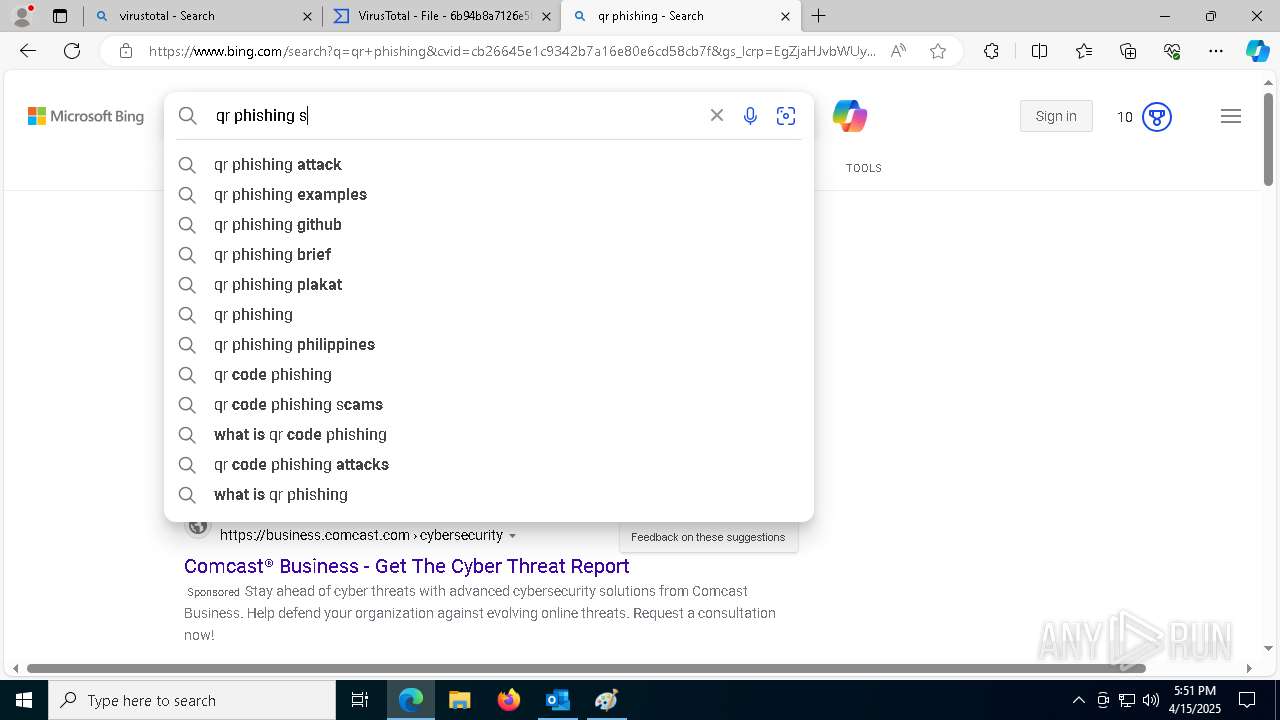Enable split screen view
Screen dimensions: 1280x720
click(x=1039, y=51)
